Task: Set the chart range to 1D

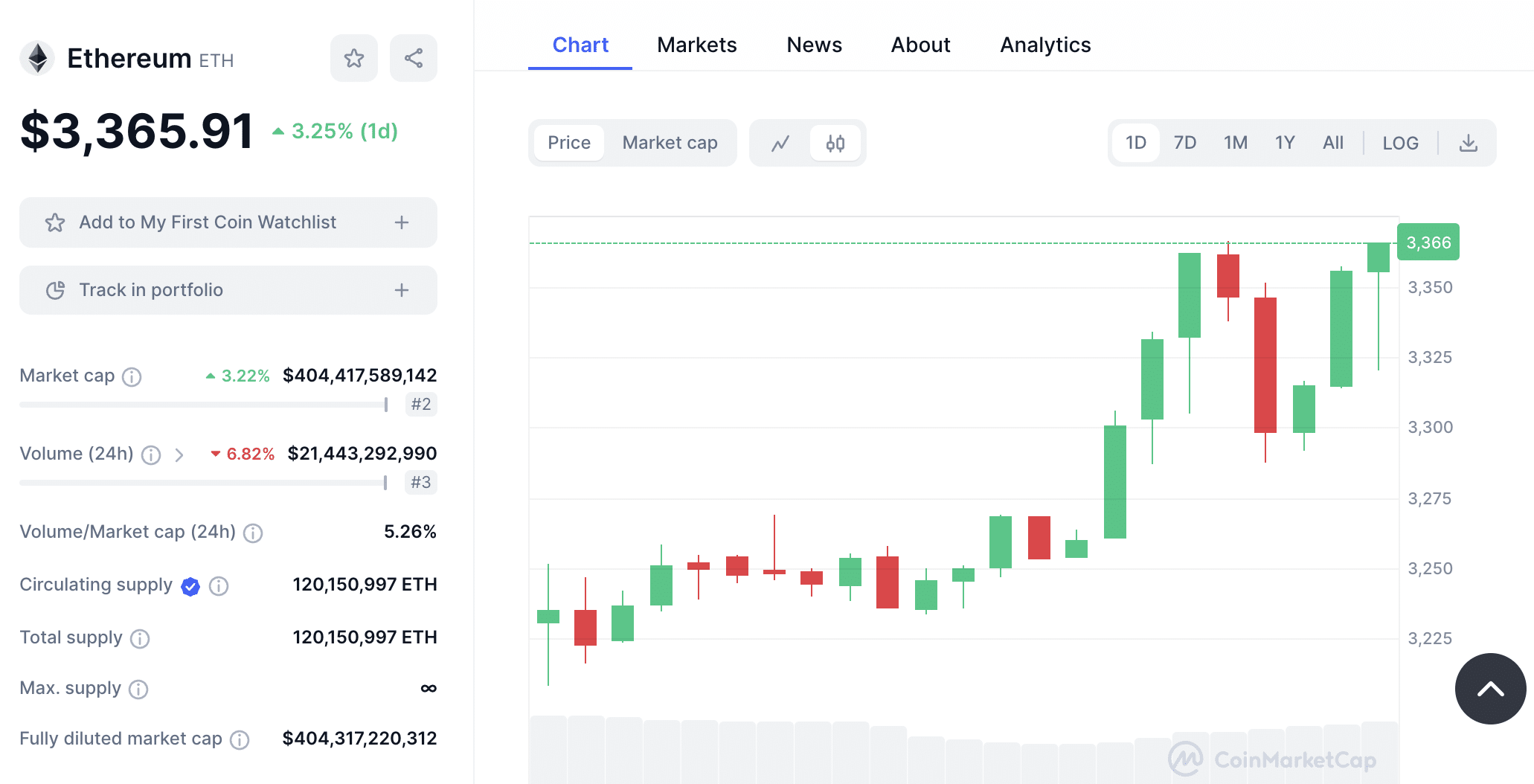Action: [1135, 143]
